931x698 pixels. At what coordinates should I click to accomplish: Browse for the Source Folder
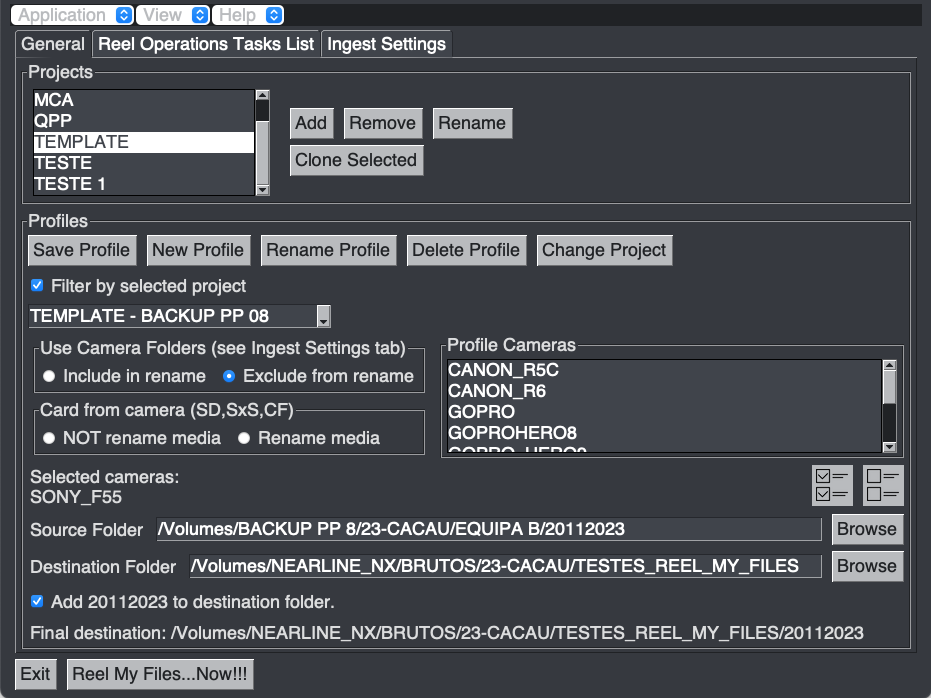pyautogui.click(x=867, y=529)
